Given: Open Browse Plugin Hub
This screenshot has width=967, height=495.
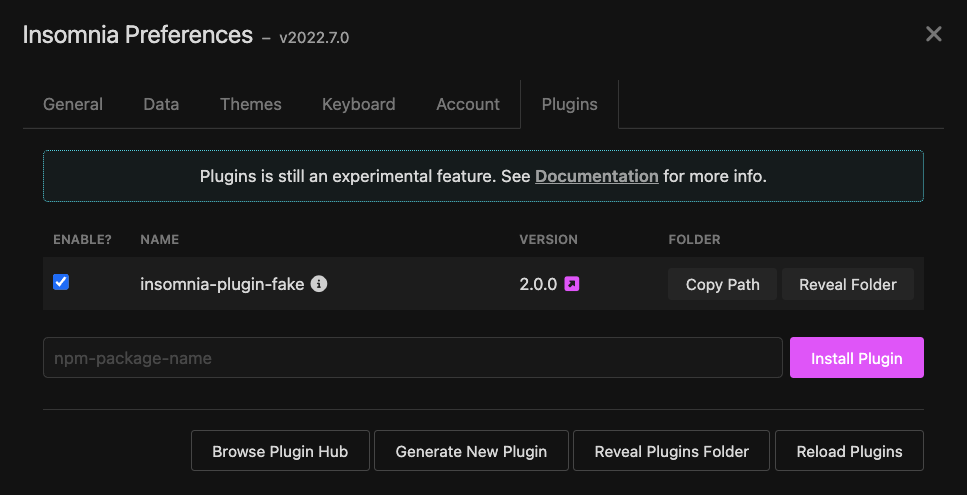Looking at the screenshot, I should [280, 451].
